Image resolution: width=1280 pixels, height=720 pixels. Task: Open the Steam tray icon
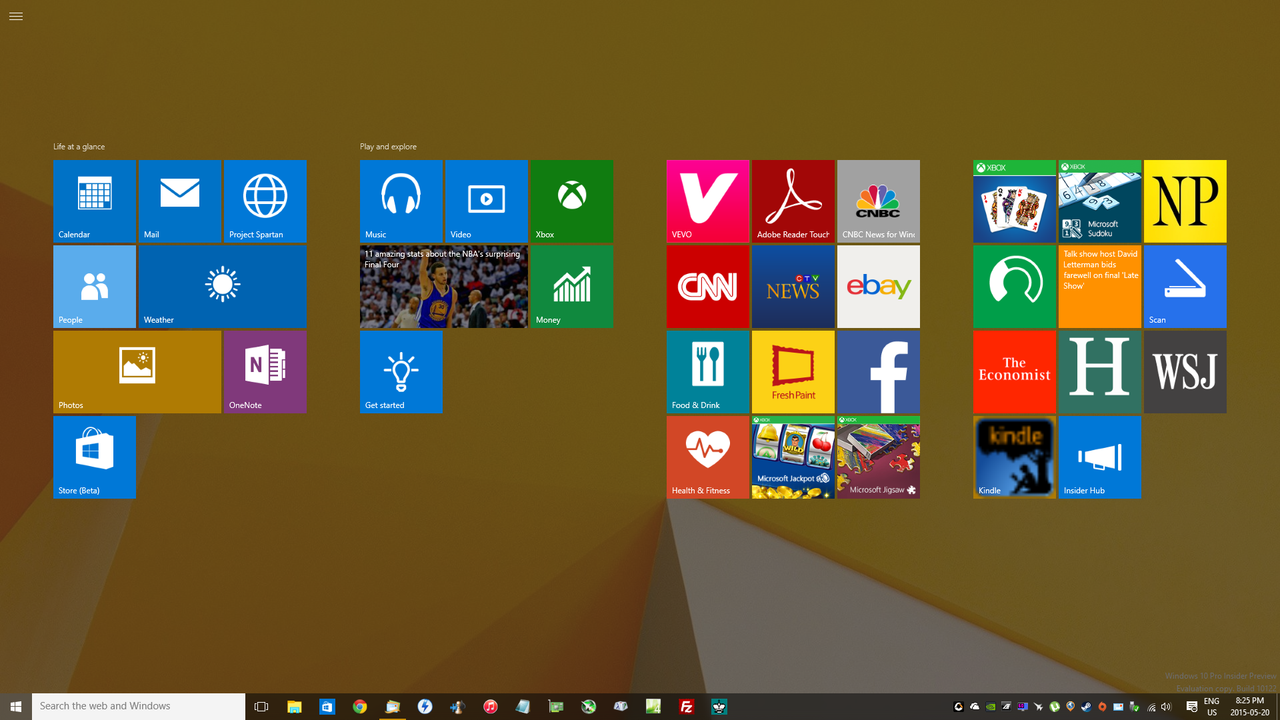1086,707
